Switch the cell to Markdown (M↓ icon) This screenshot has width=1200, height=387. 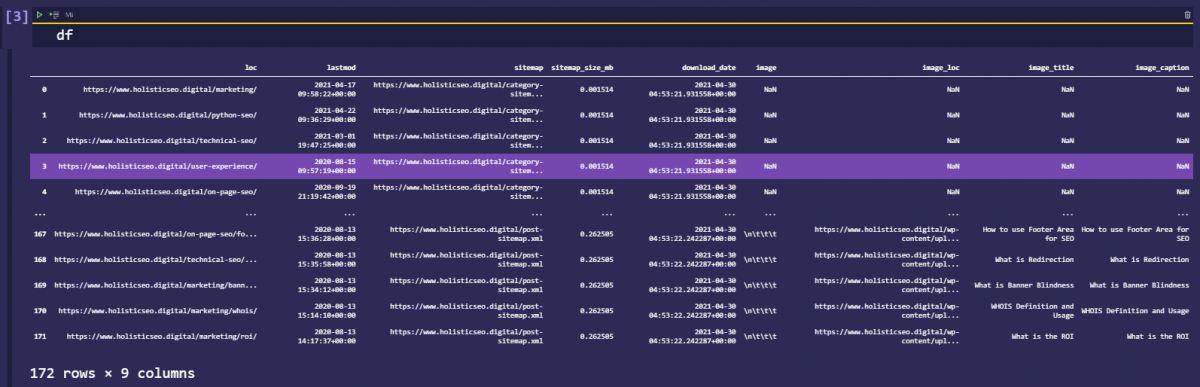(69, 15)
